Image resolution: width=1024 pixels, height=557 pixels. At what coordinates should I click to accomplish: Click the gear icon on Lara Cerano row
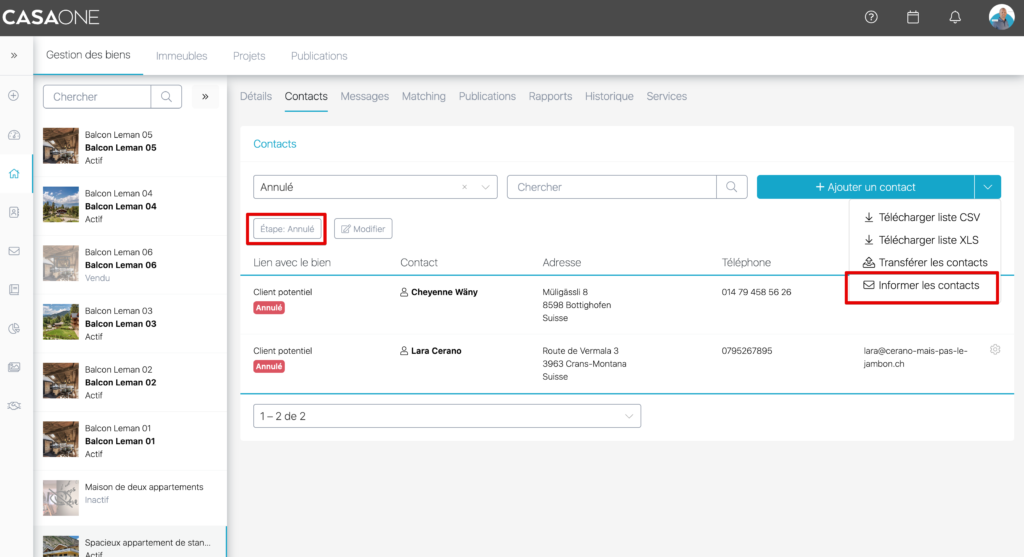pyautogui.click(x=995, y=350)
